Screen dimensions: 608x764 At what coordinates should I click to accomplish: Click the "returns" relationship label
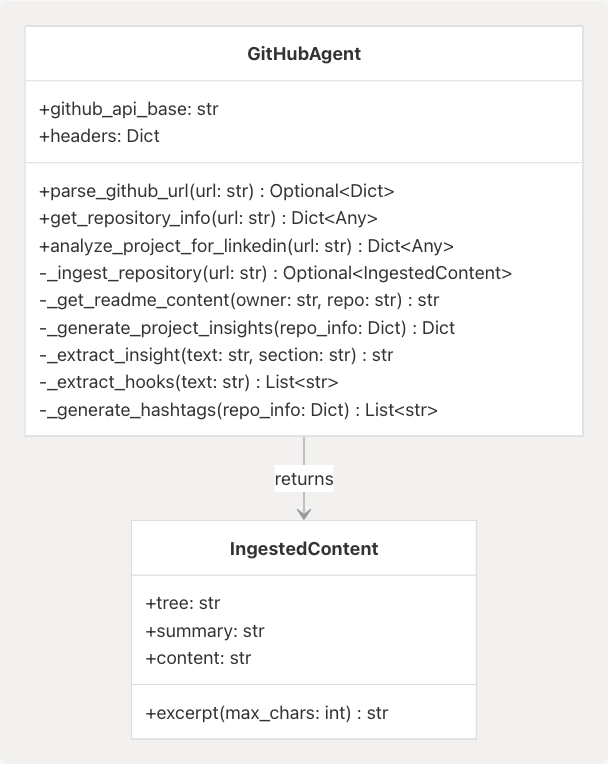(304, 479)
